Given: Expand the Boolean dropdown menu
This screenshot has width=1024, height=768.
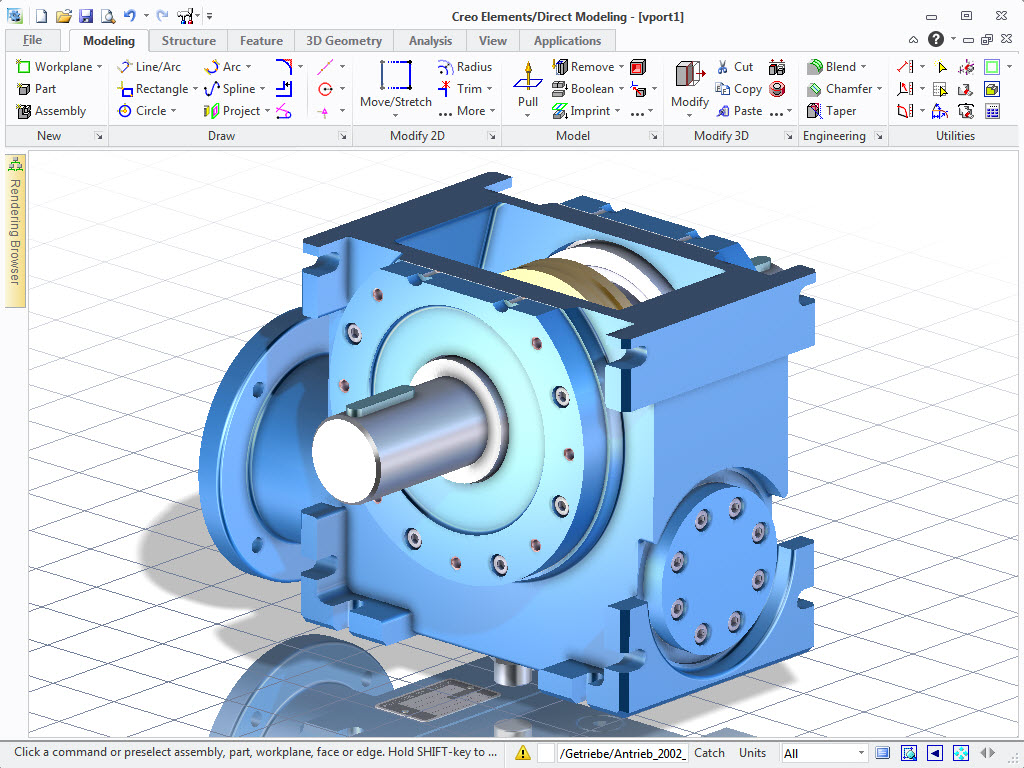Looking at the screenshot, I should (621, 89).
